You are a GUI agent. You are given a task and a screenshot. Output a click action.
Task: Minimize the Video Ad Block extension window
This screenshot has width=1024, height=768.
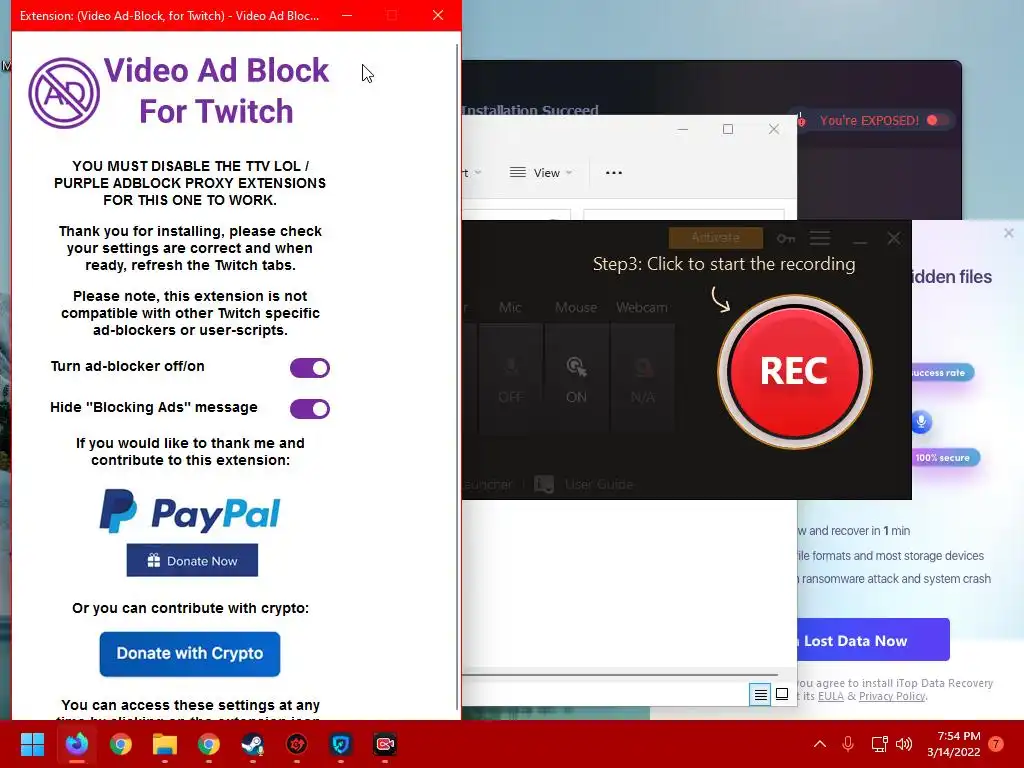point(347,15)
